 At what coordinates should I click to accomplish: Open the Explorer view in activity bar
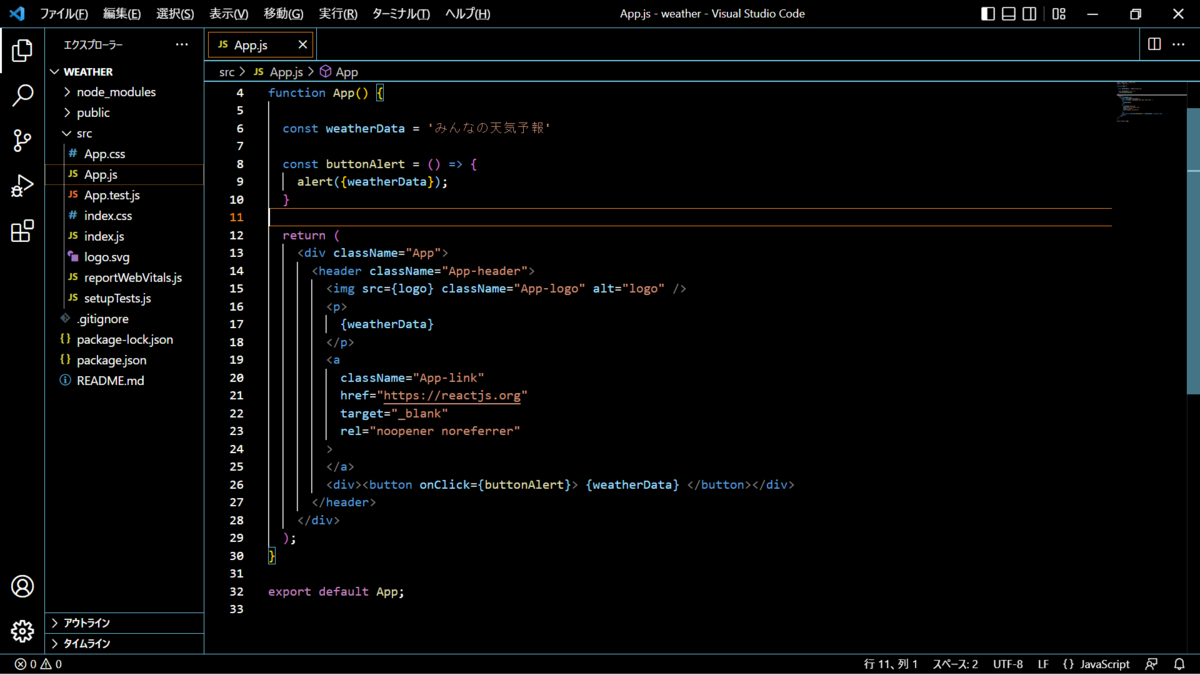tap(22, 50)
